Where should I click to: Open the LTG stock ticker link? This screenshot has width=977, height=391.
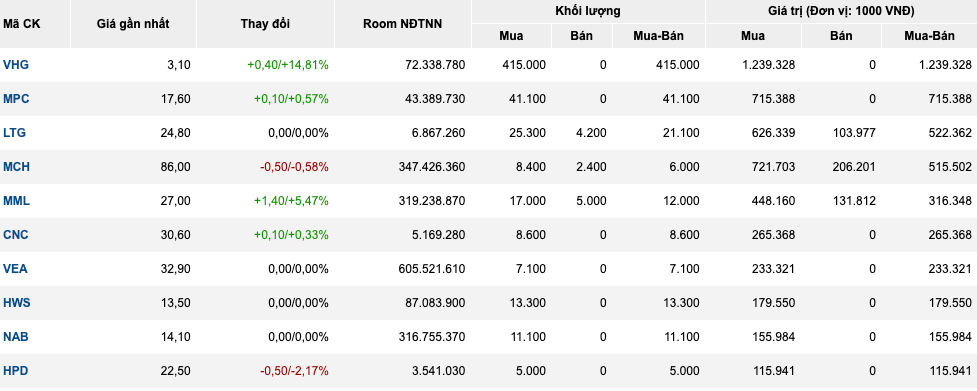(14, 133)
